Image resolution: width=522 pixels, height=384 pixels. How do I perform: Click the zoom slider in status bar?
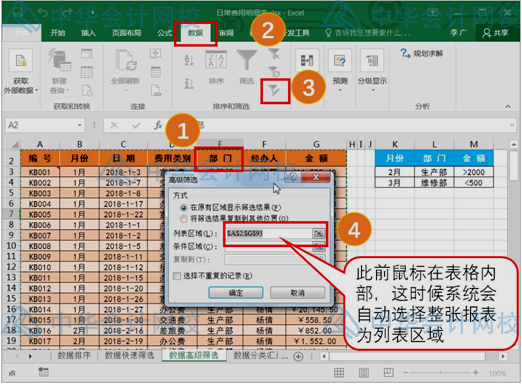441,373
